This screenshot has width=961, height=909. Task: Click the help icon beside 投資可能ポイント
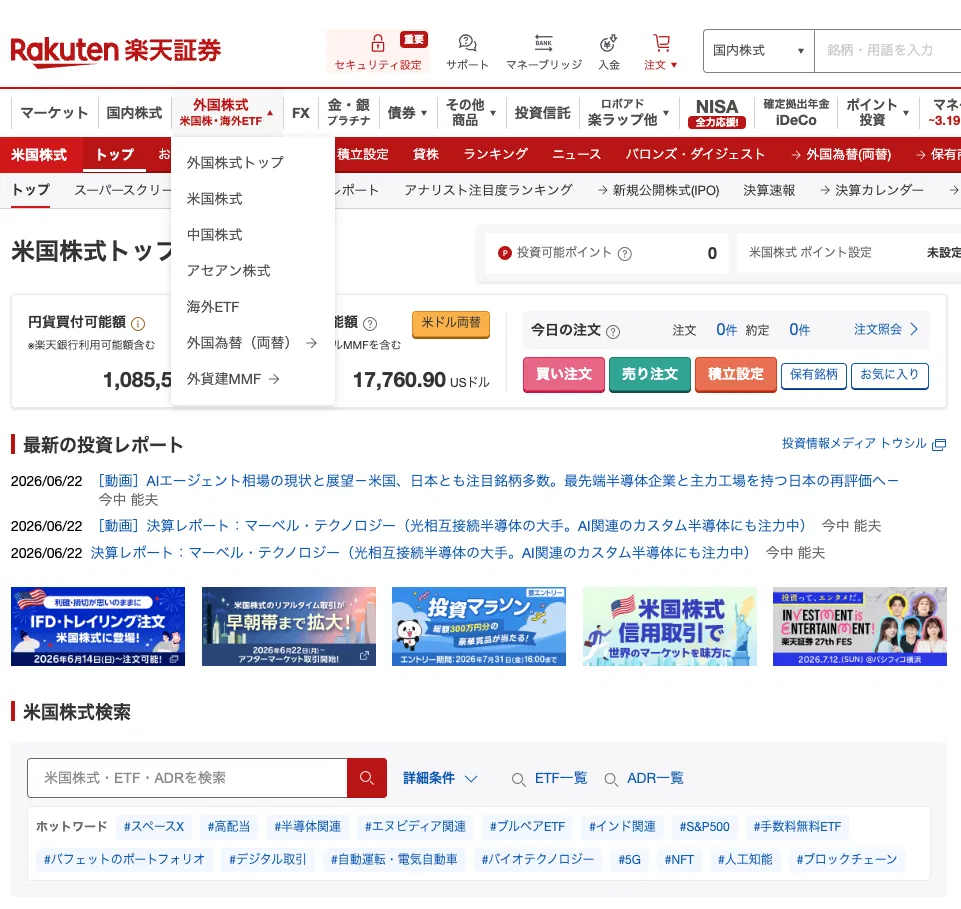(625, 254)
